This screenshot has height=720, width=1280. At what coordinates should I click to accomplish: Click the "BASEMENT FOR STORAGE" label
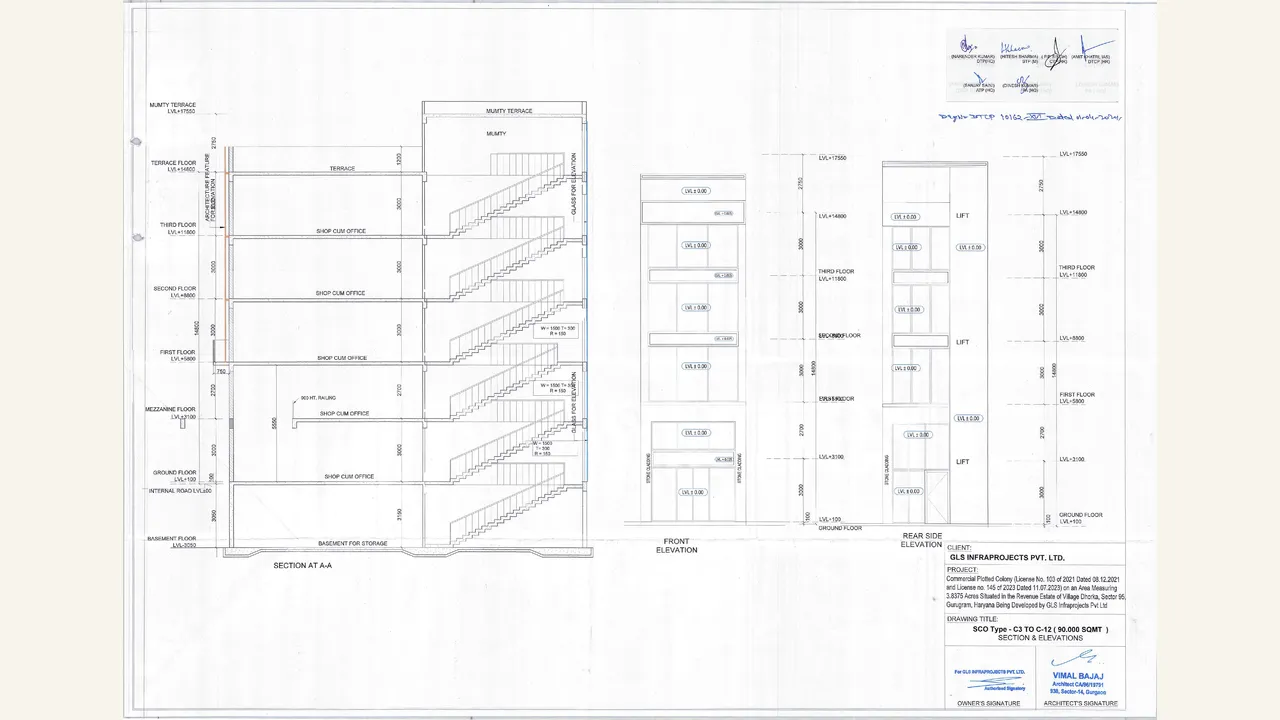point(352,544)
